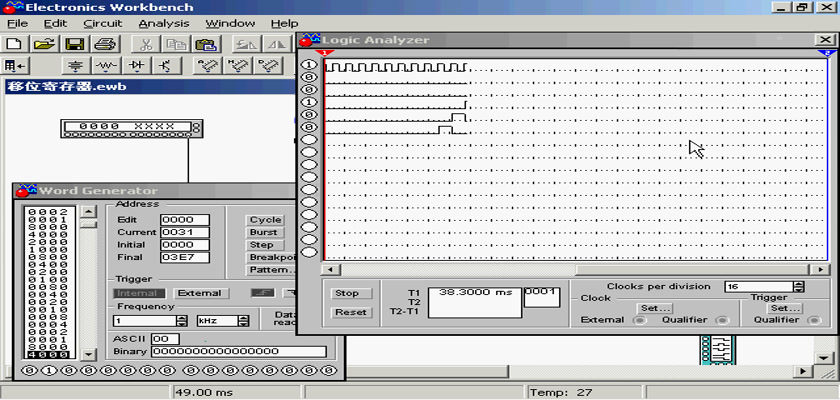Open the Diodes parts bin icon
This screenshot has width=840, height=400.
(x=136, y=66)
